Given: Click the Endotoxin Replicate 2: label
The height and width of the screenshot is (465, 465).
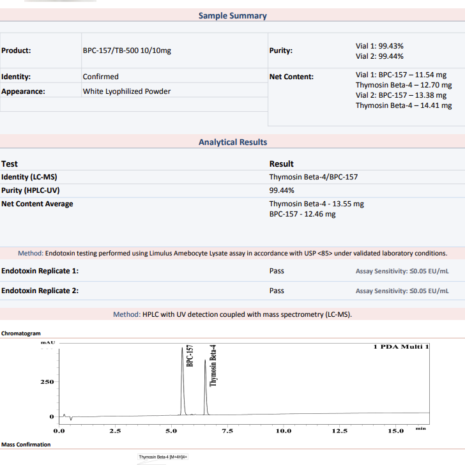Looking at the screenshot, I should tap(40, 291).
